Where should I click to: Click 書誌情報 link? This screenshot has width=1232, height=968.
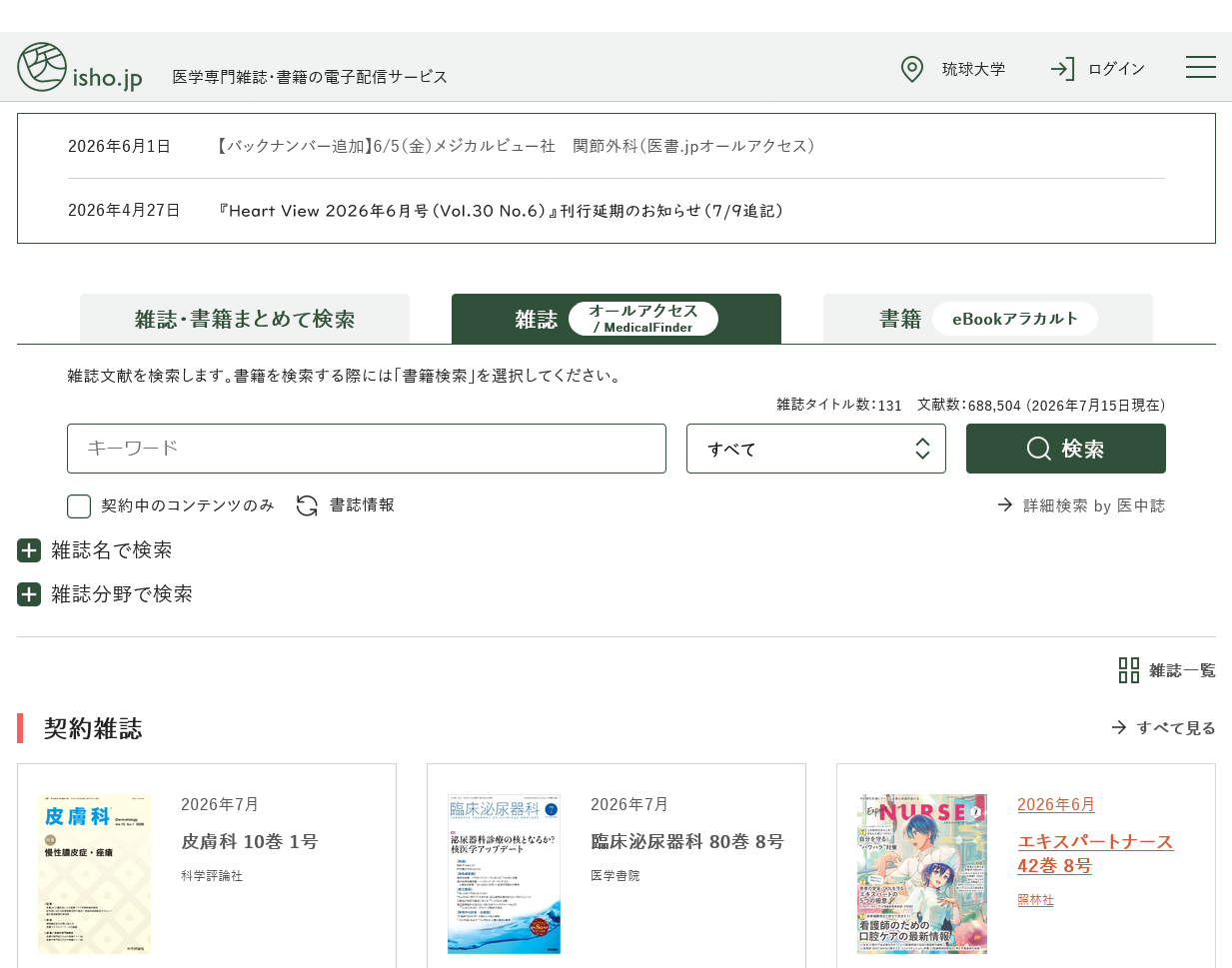click(x=362, y=505)
